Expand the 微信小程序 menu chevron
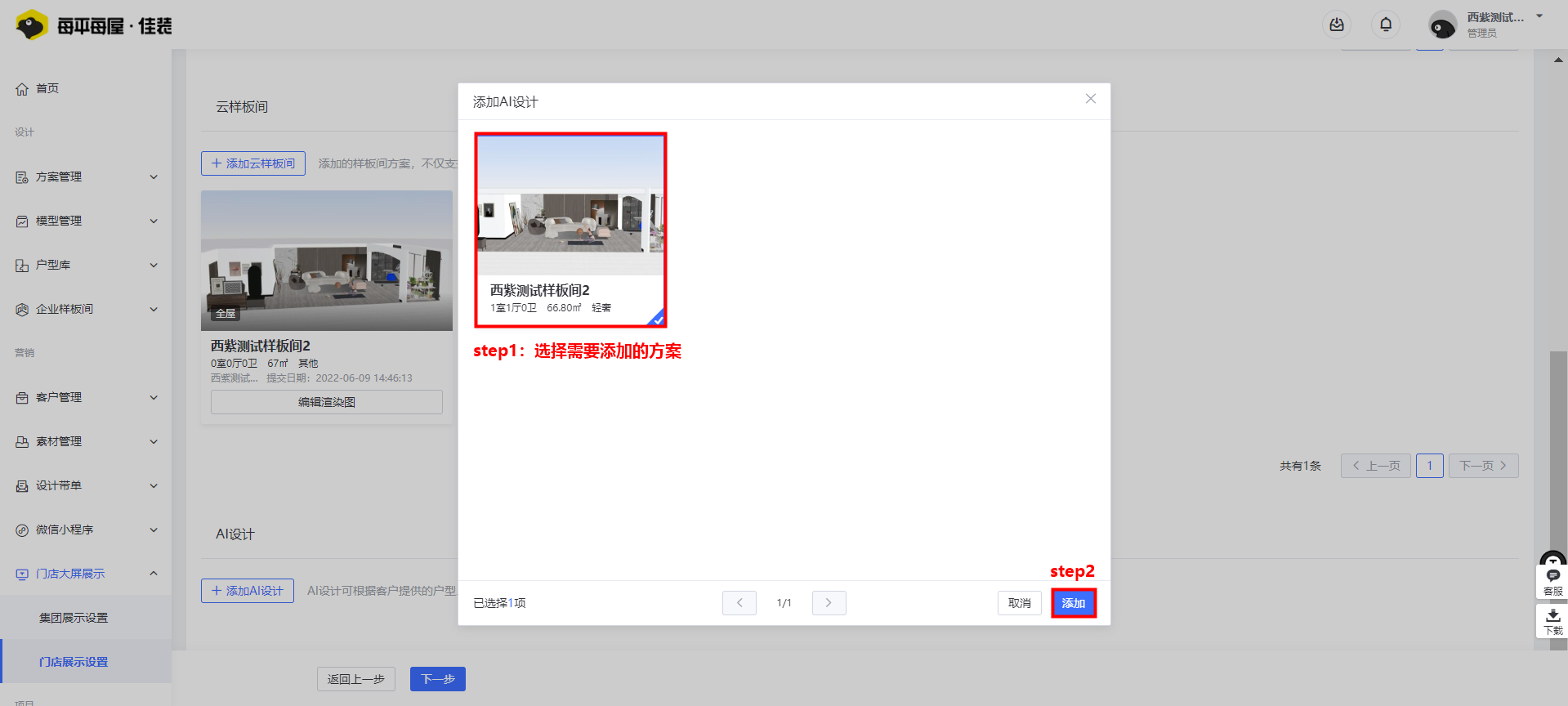 coord(154,529)
